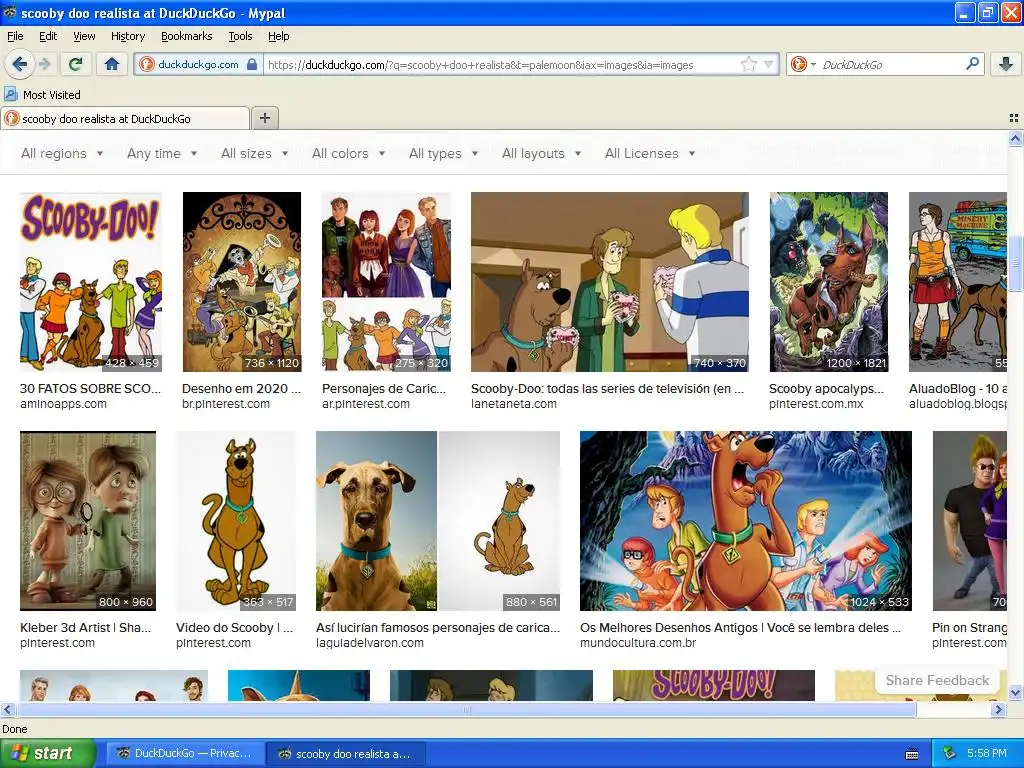Open the Os Melhores Desenhos Antigos link

(x=741, y=628)
